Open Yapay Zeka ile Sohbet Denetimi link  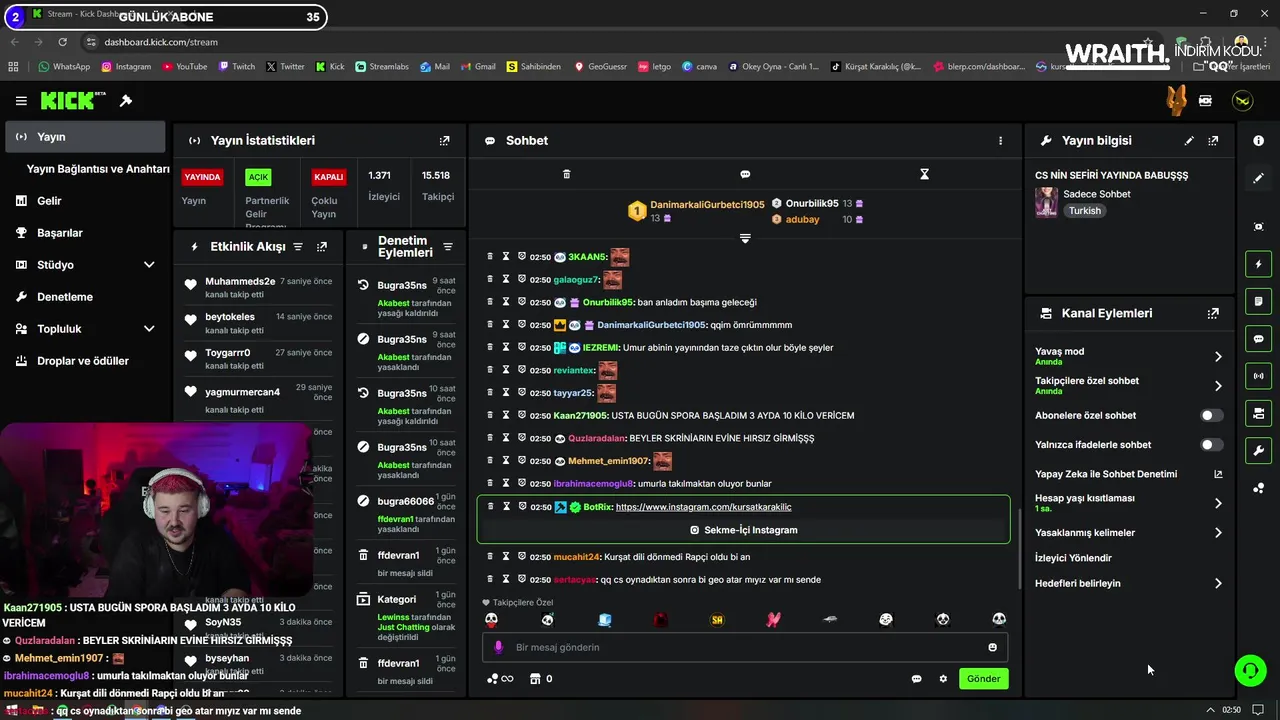pyautogui.click(x=1129, y=474)
